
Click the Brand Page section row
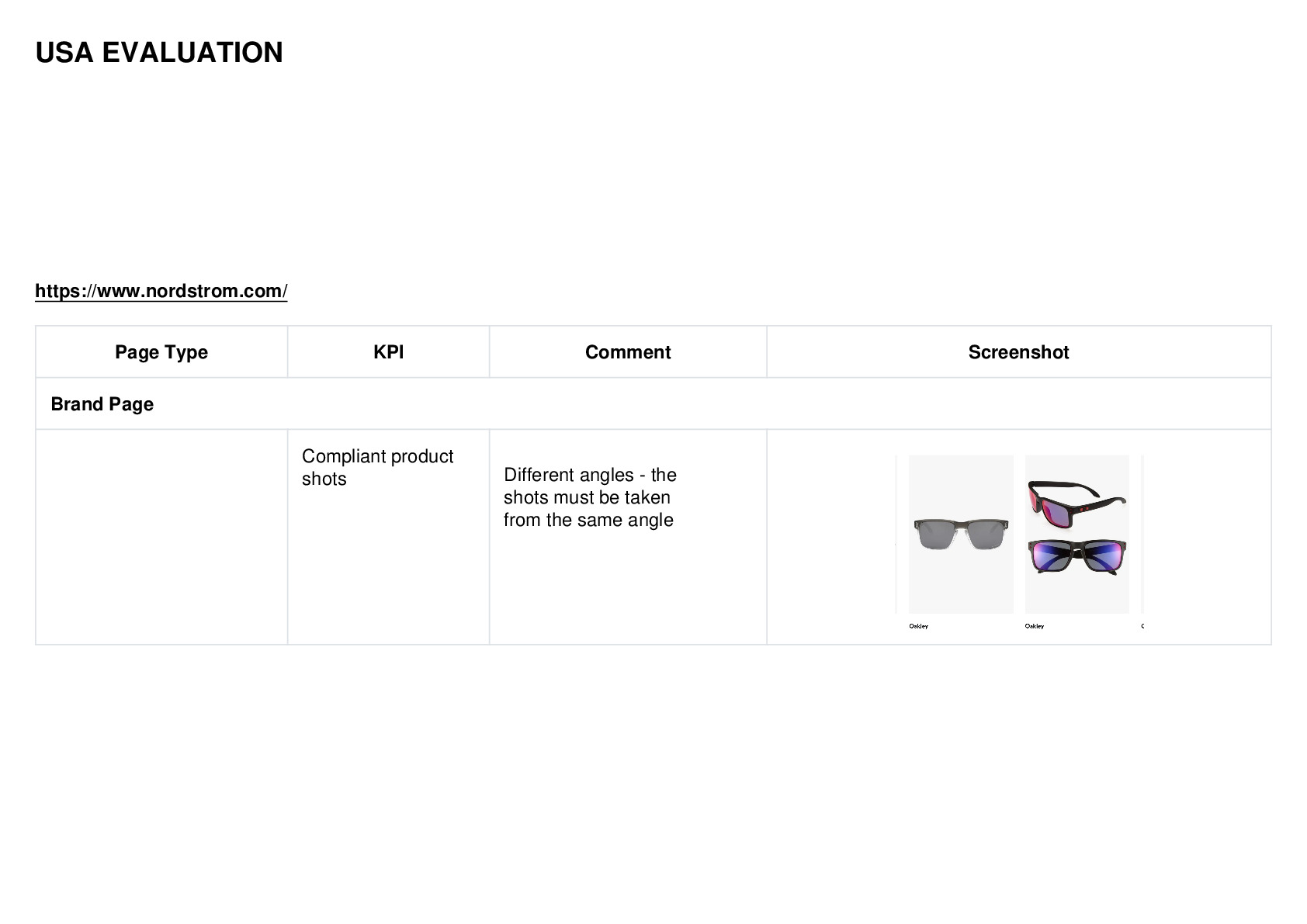[653, 404]
